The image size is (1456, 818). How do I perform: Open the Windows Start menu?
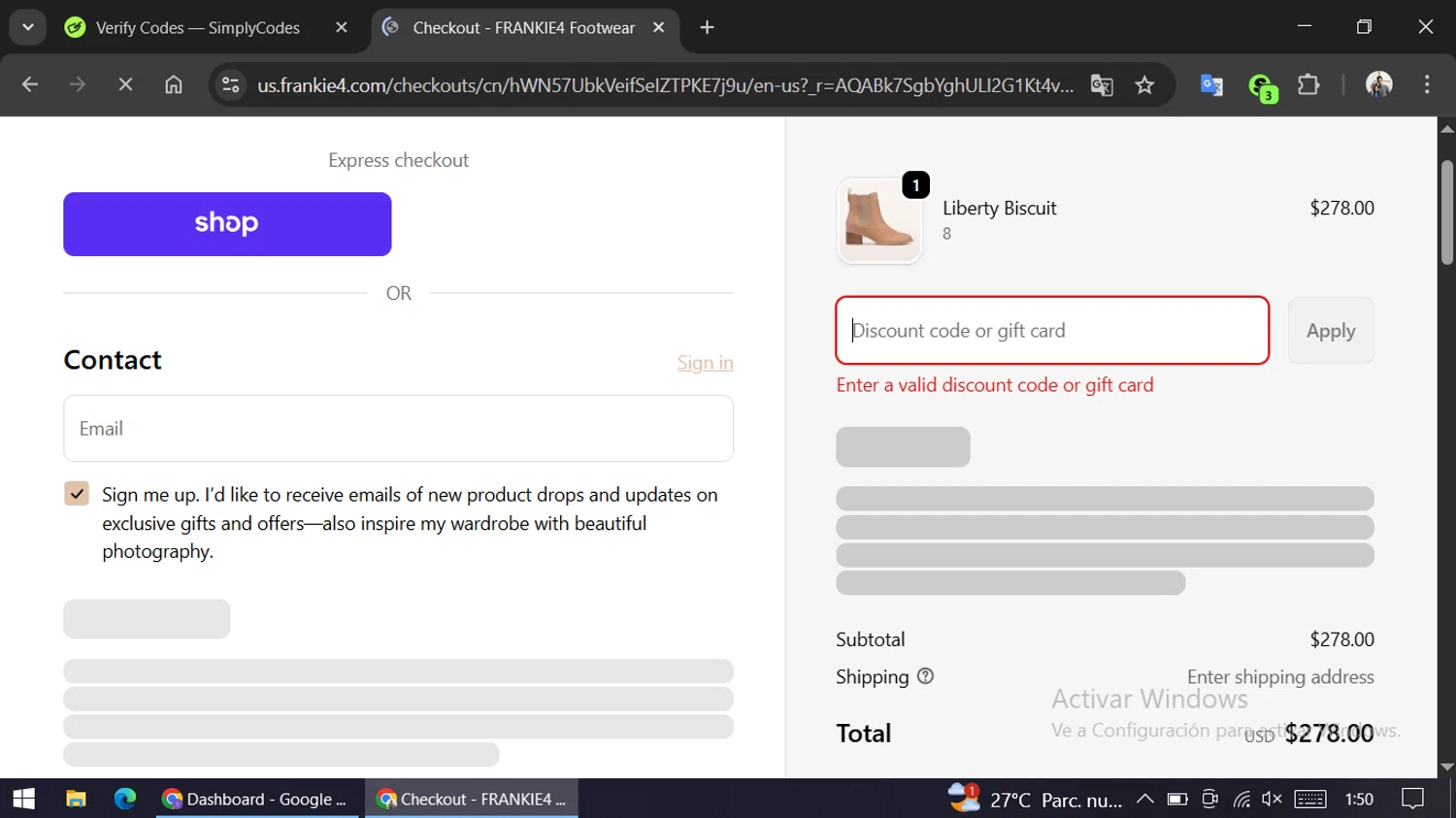click(23, 799)
